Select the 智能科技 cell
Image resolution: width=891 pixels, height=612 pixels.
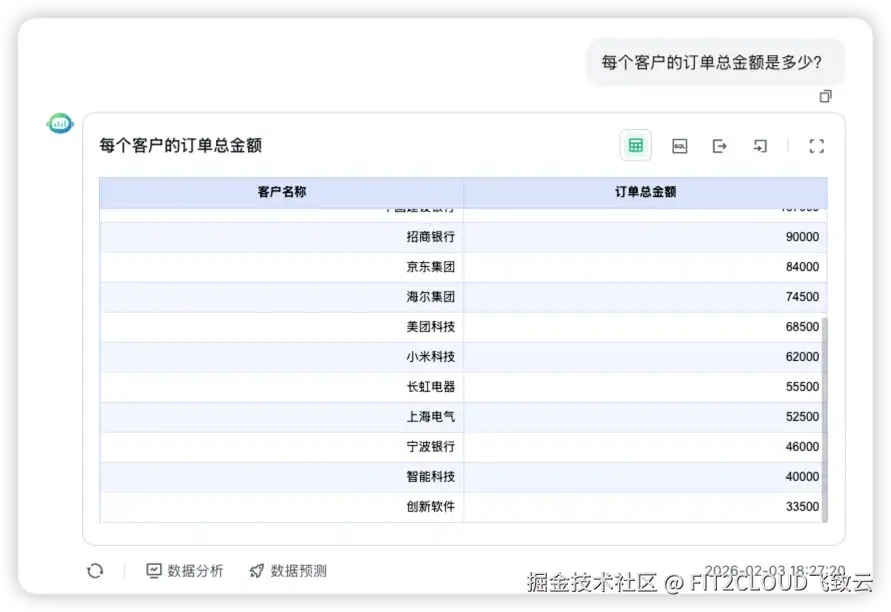[281, 477]
